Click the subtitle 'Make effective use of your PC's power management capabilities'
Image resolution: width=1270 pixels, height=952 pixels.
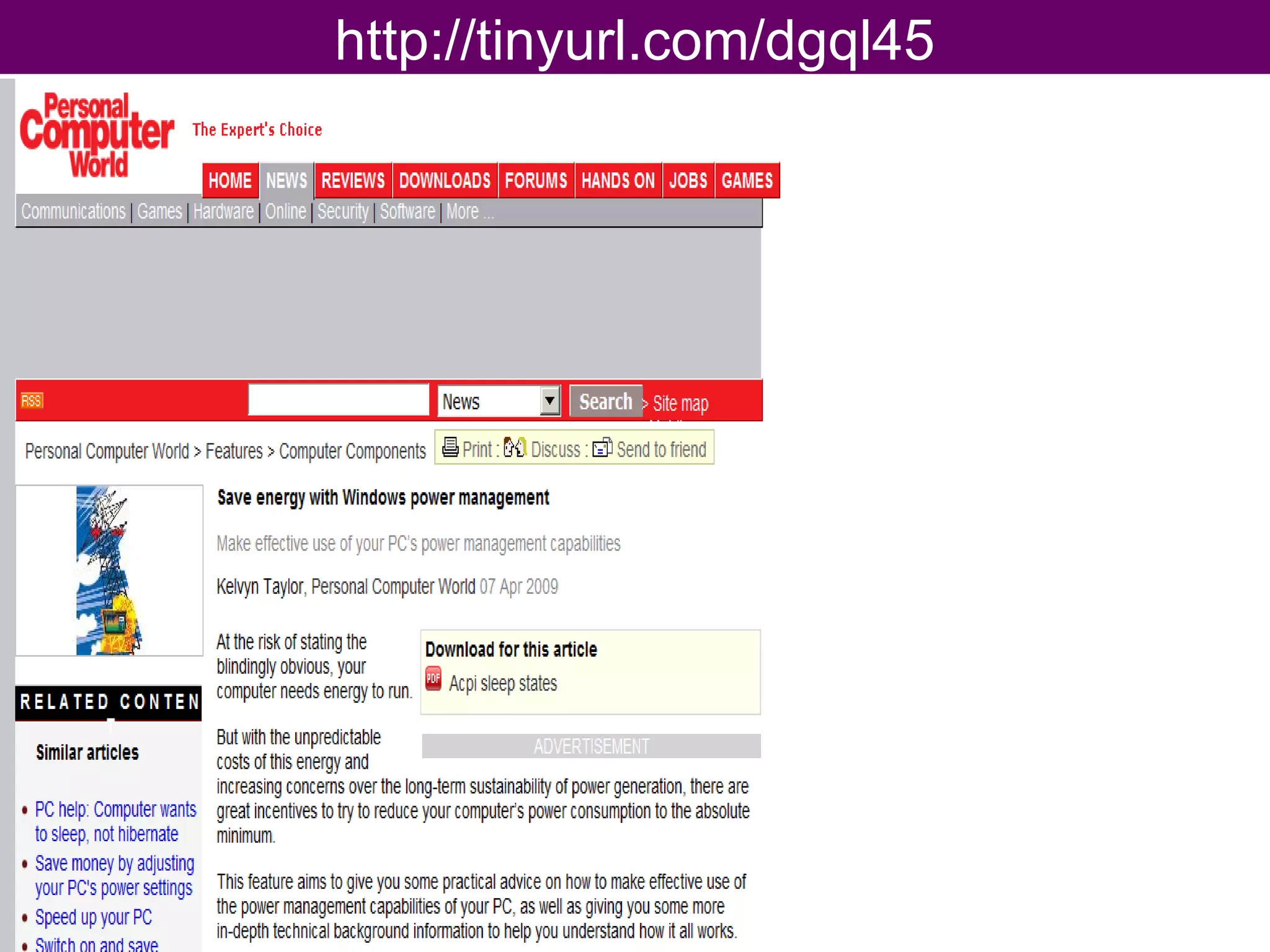click(418, 544)
